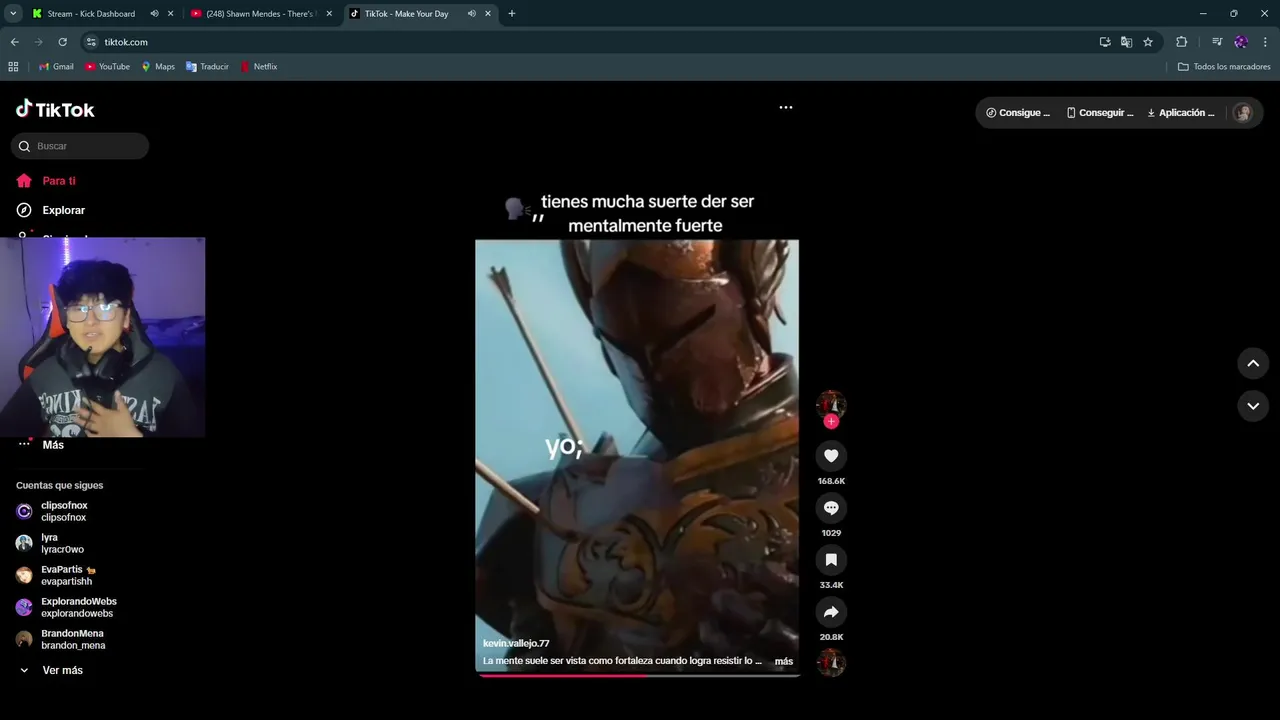Seek on the video progress bar

[638, 675]
